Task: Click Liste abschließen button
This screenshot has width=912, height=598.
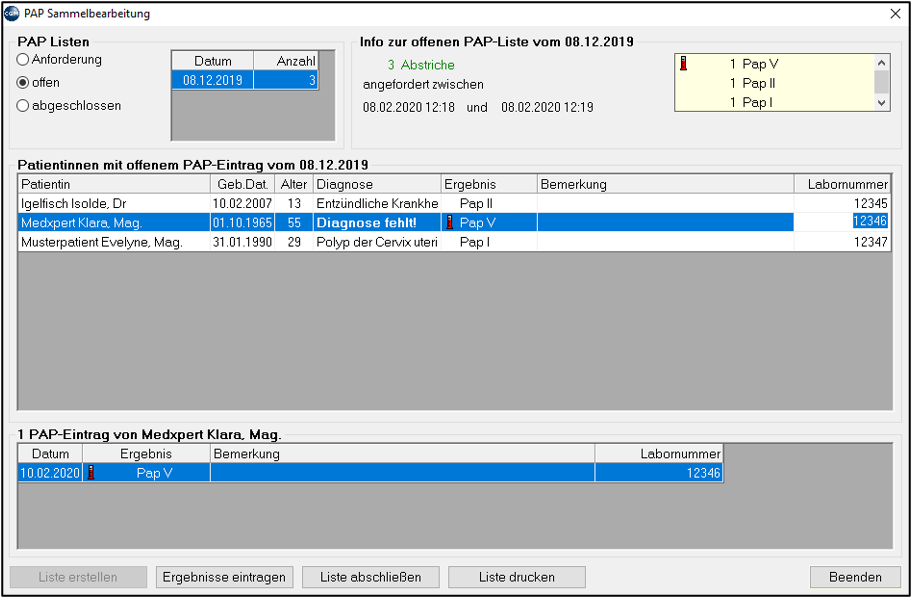Action: [370, 577]
